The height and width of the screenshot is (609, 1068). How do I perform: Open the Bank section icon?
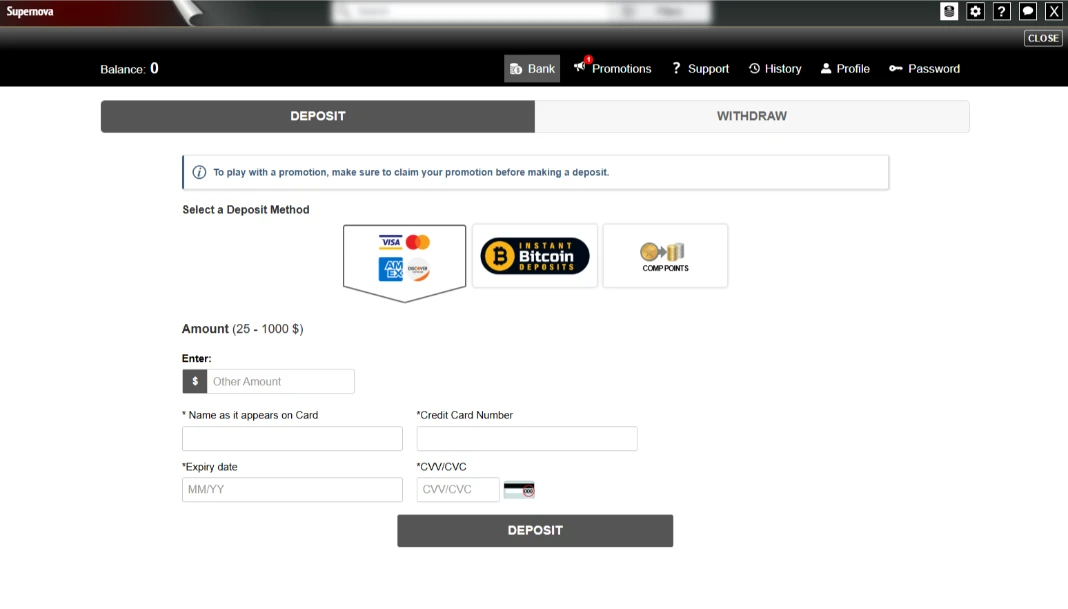[516, 68]
